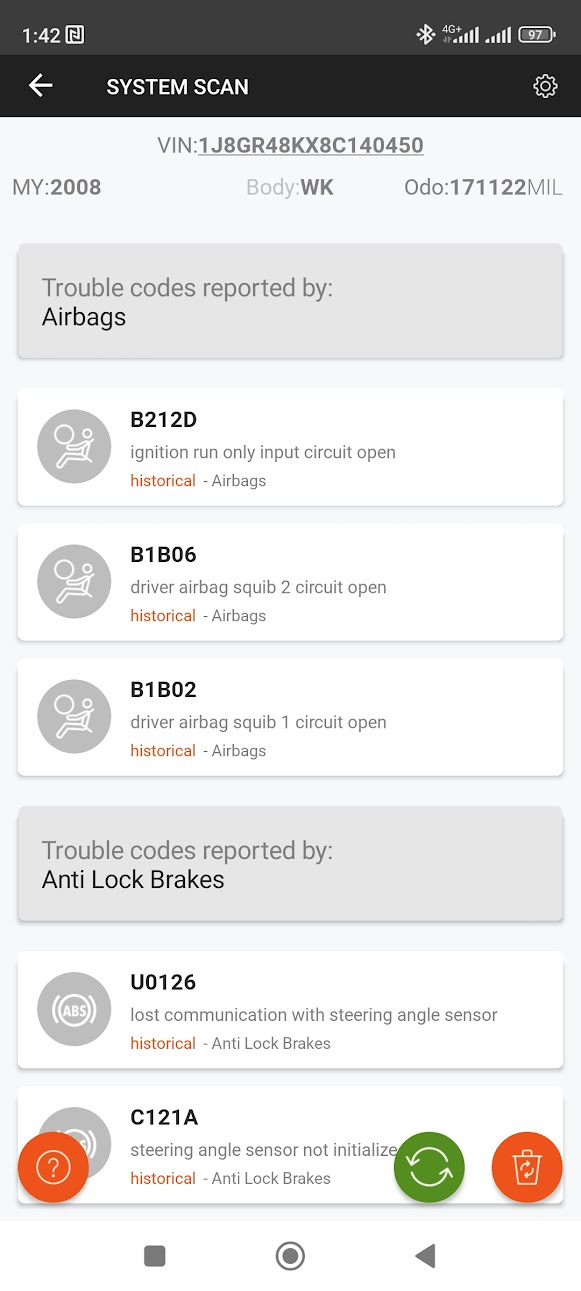Tap the Trouble codes reported by Airbags header
The width and height of the screenshot is (581, 1291).
pos(290,302)
